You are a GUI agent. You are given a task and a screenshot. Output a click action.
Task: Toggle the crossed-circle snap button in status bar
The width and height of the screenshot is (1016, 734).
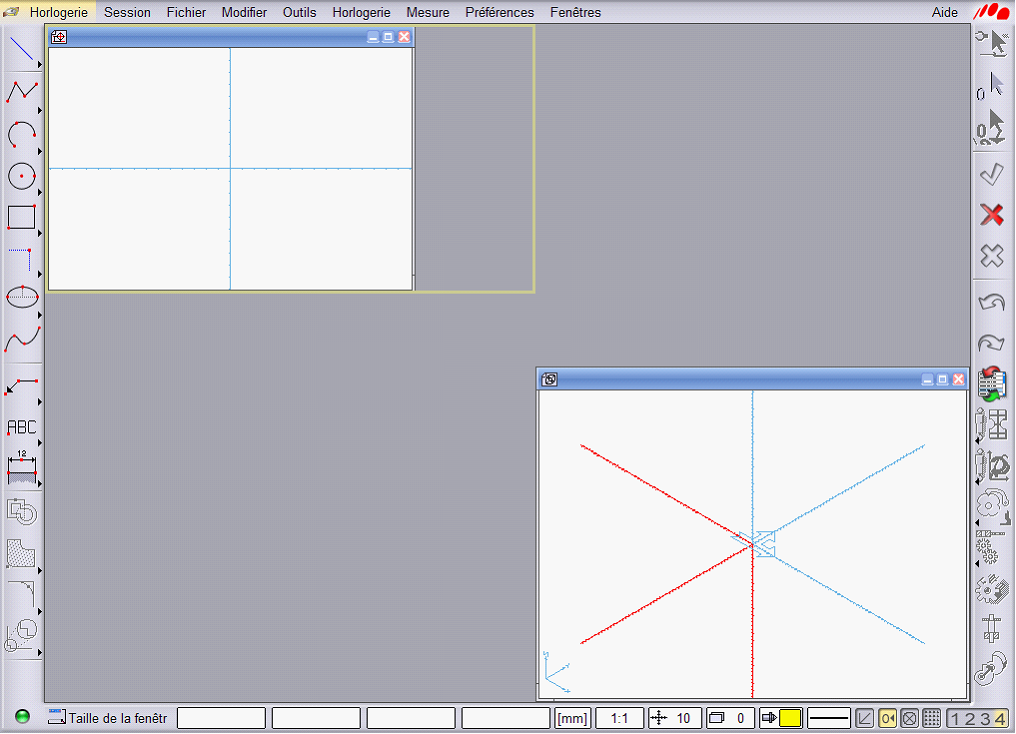[x=909, y=718]
